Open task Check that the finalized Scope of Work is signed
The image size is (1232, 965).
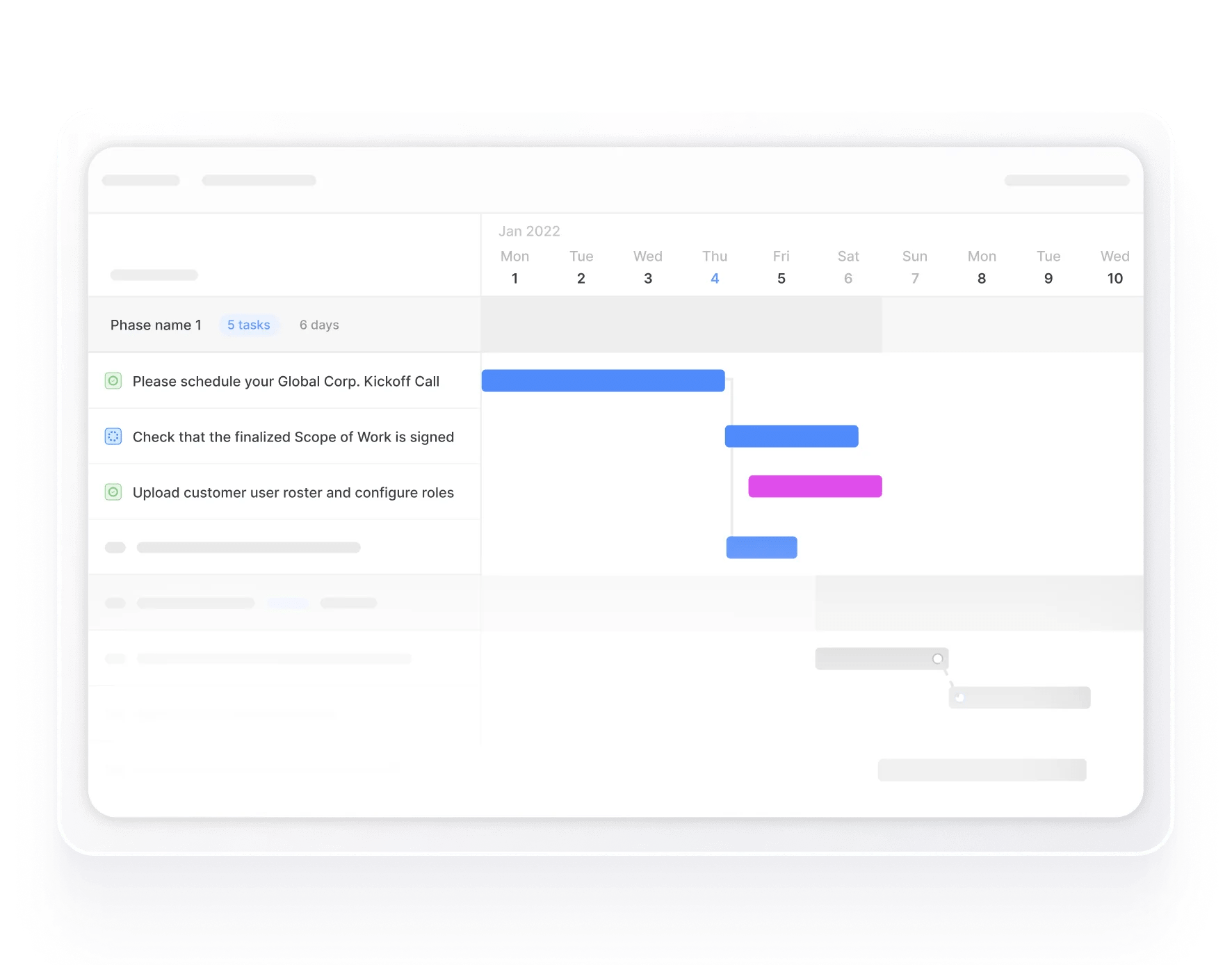293,437
